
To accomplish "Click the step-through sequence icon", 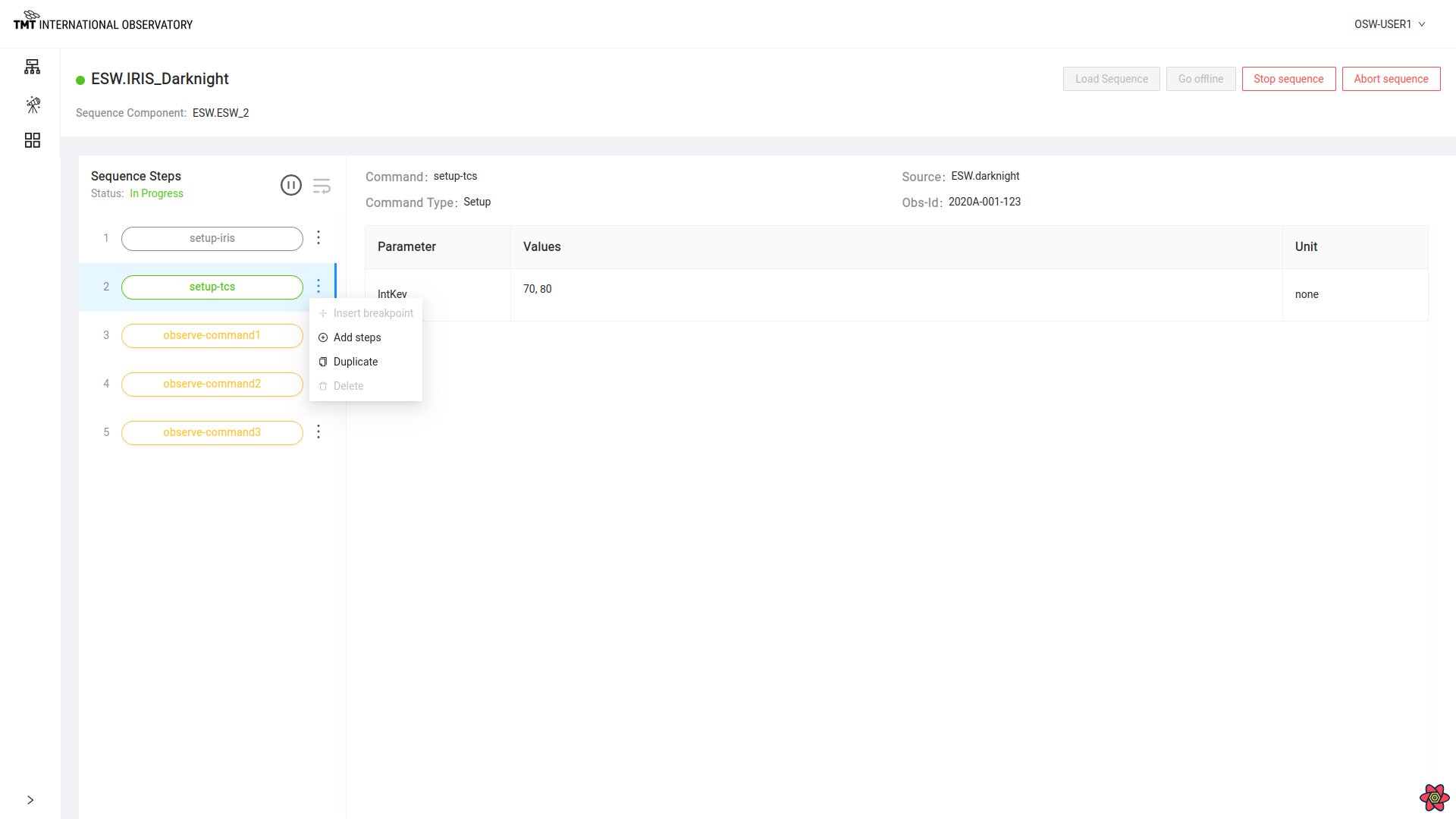I will click(x=322, y=186).
